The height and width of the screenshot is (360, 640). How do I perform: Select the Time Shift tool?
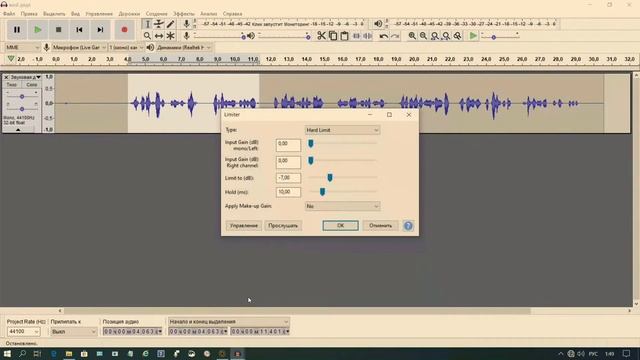pos(159,36)
